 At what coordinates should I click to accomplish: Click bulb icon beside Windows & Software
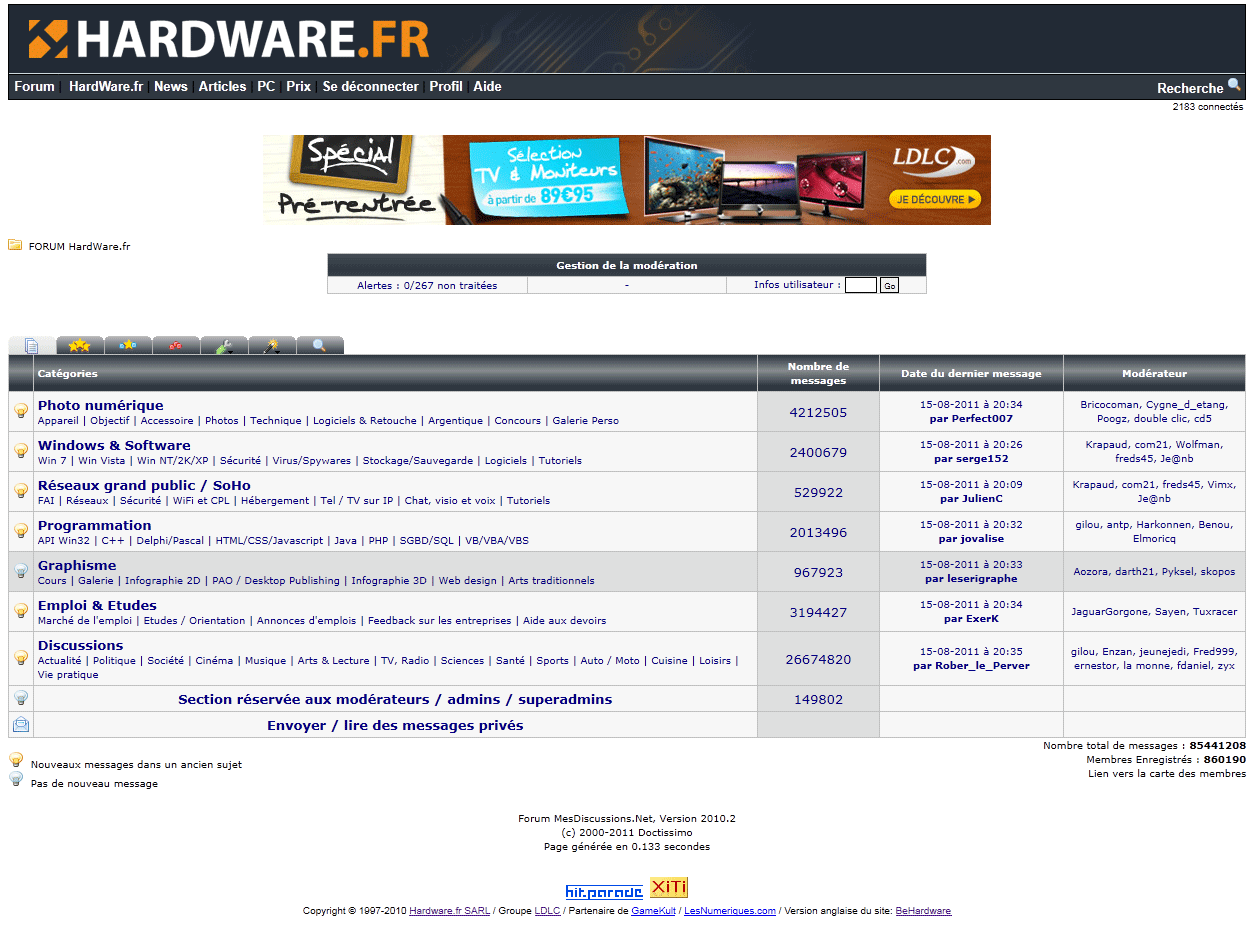21,451
